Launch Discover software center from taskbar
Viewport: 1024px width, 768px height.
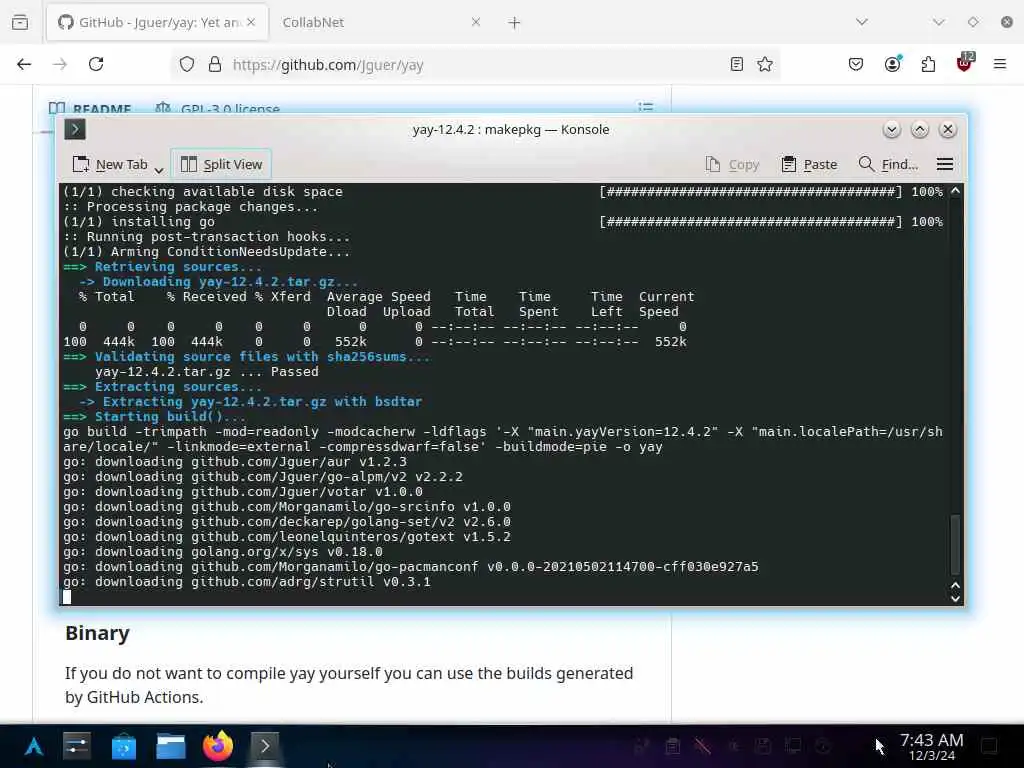(x=123, y=746)
